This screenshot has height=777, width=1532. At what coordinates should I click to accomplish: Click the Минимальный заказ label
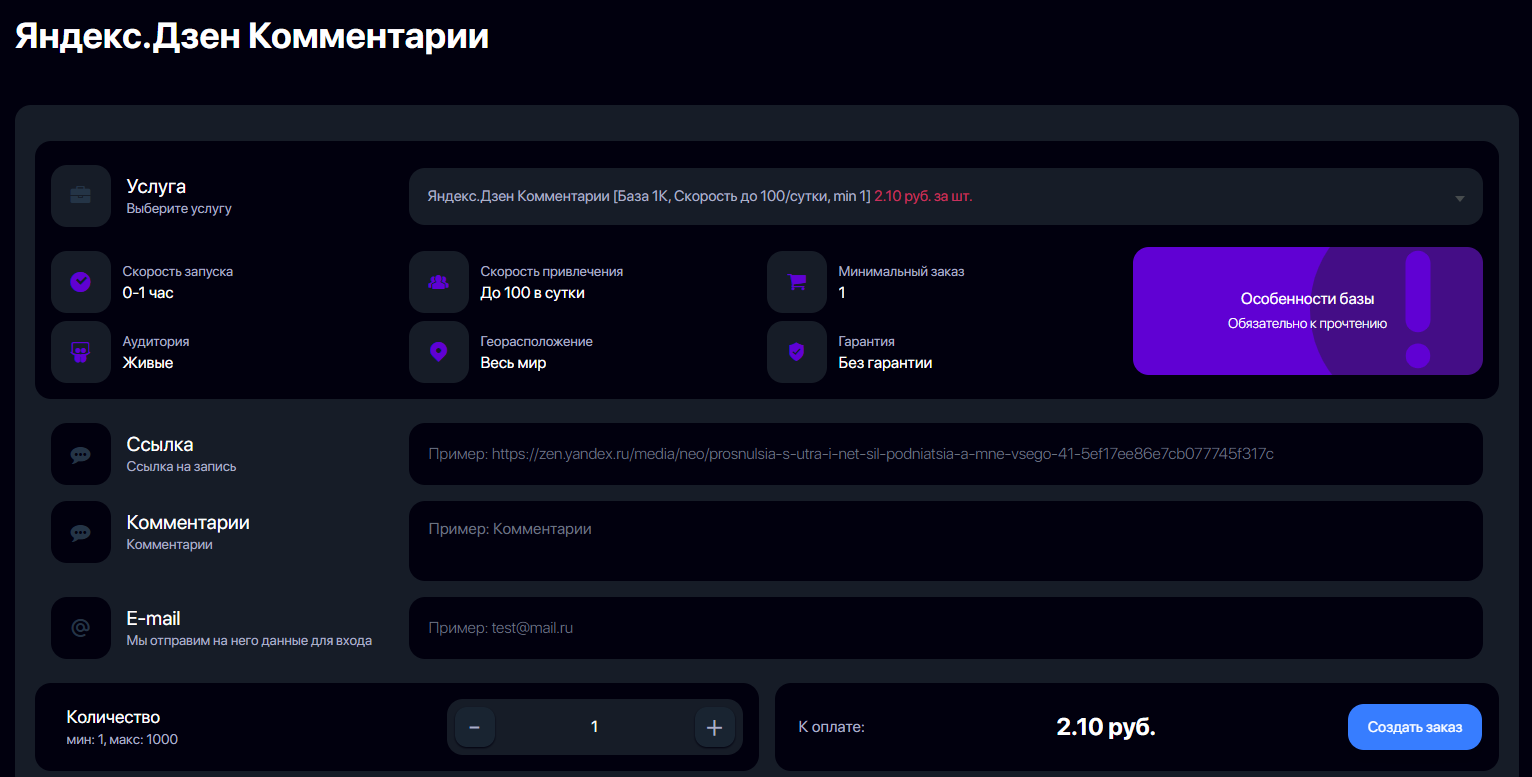click(902, 271)
